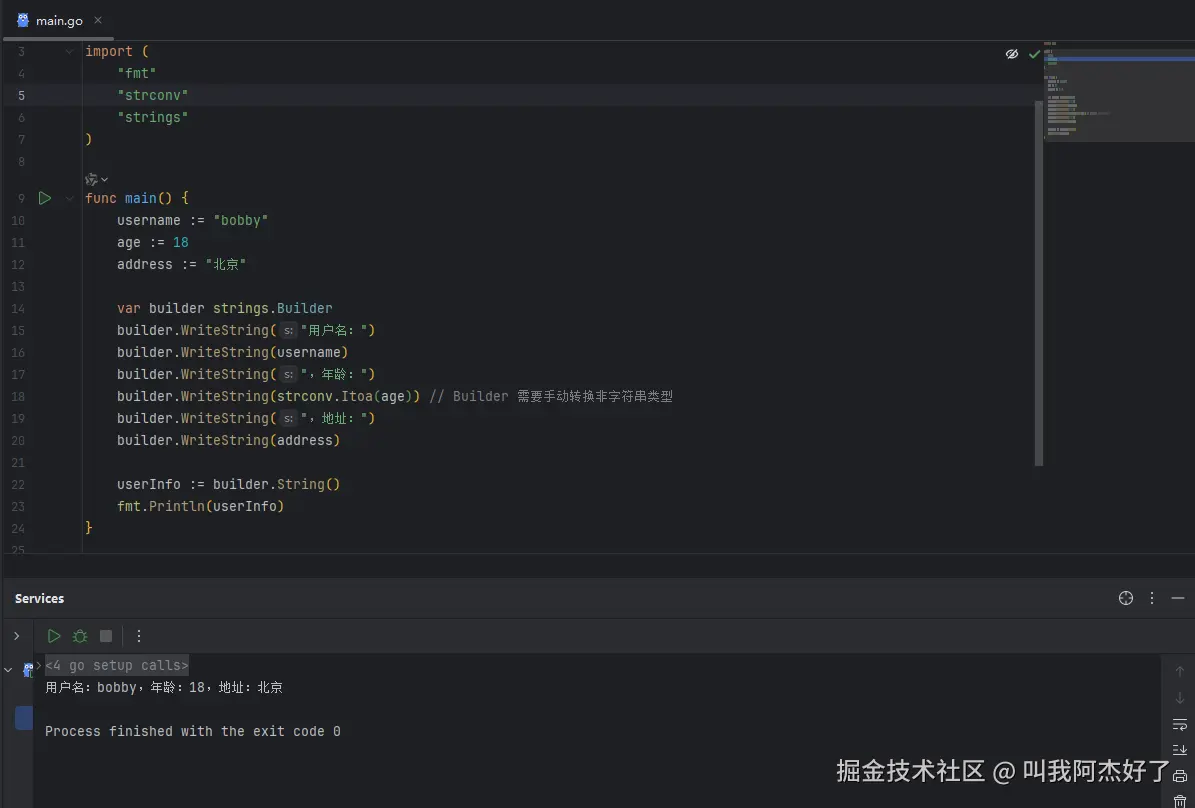Run main using the gutter play icon

[45, 198]
